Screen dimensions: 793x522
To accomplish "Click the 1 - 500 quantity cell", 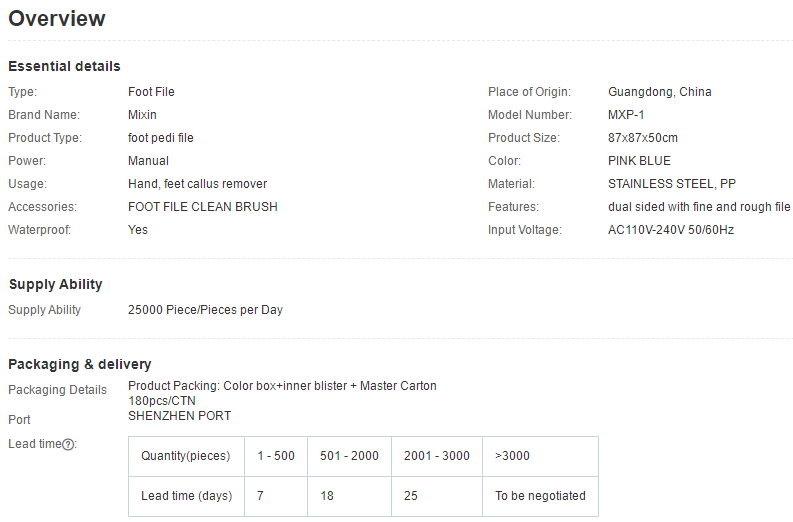I will (x=275, y=456).
